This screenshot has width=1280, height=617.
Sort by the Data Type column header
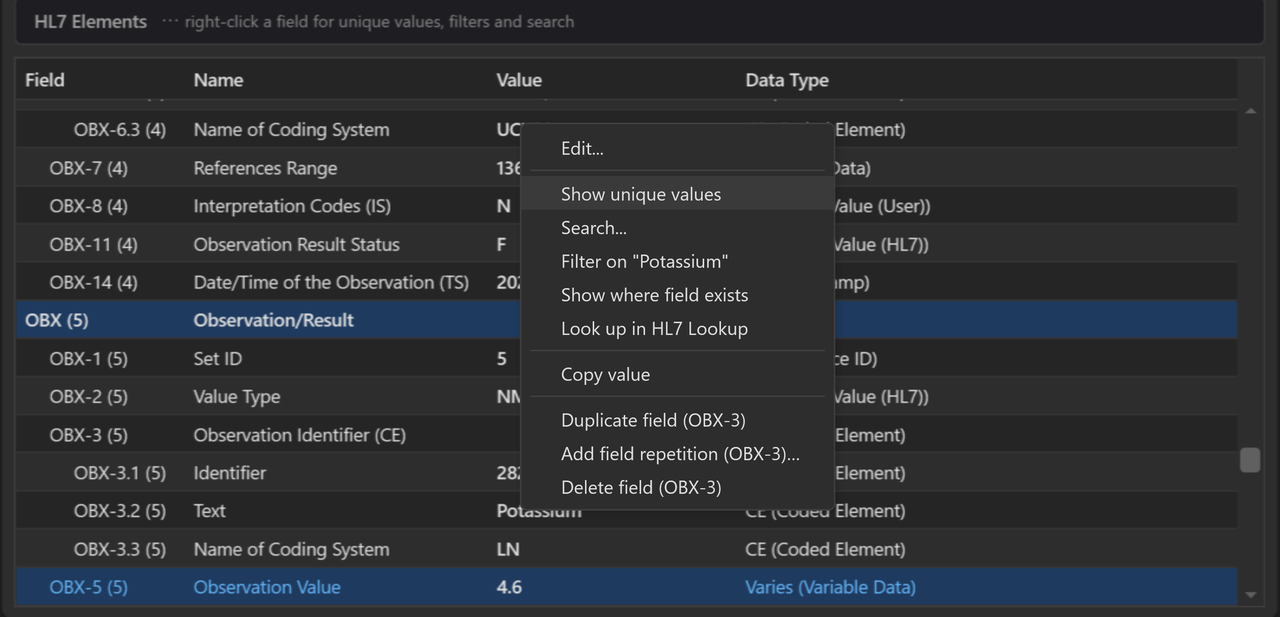click(787, 80)
